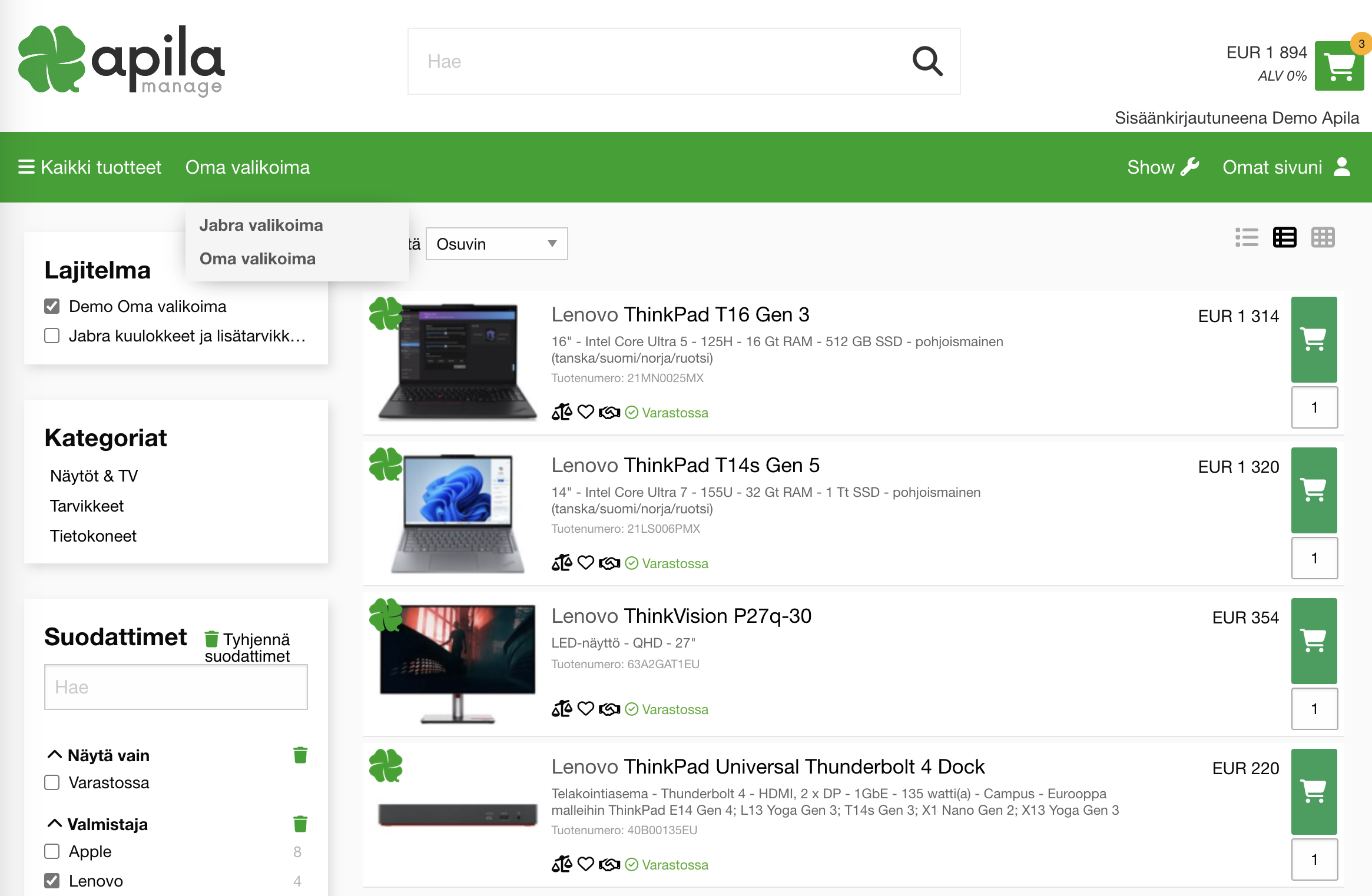The width and height of the screenshot is (1372, 896).
Task: Open the Oma valikoima nav menu
Action: click(x=247, y=167)
